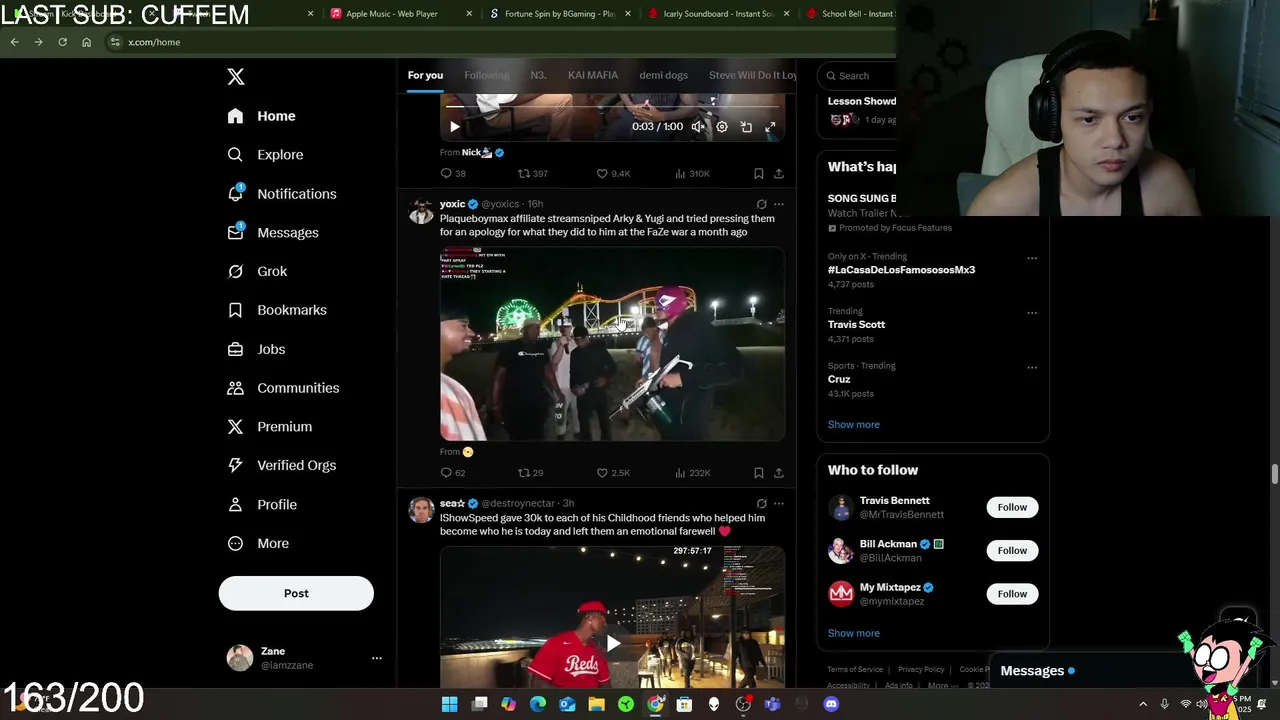Reply to the Nick post with 38 replies
The image size is (1280, 720).
coord(453,174)
